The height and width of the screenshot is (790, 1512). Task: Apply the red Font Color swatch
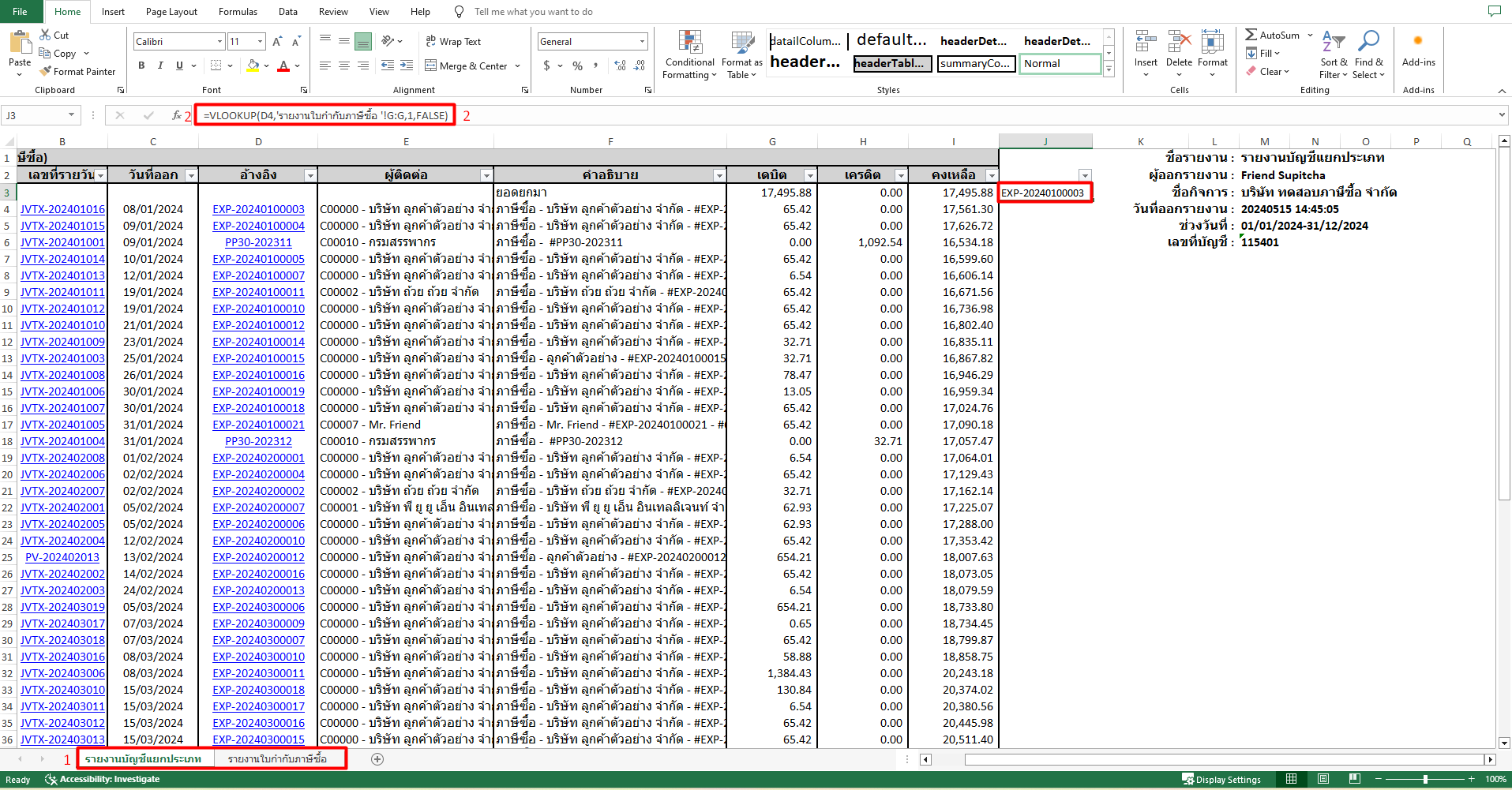(x=283, y=66)
